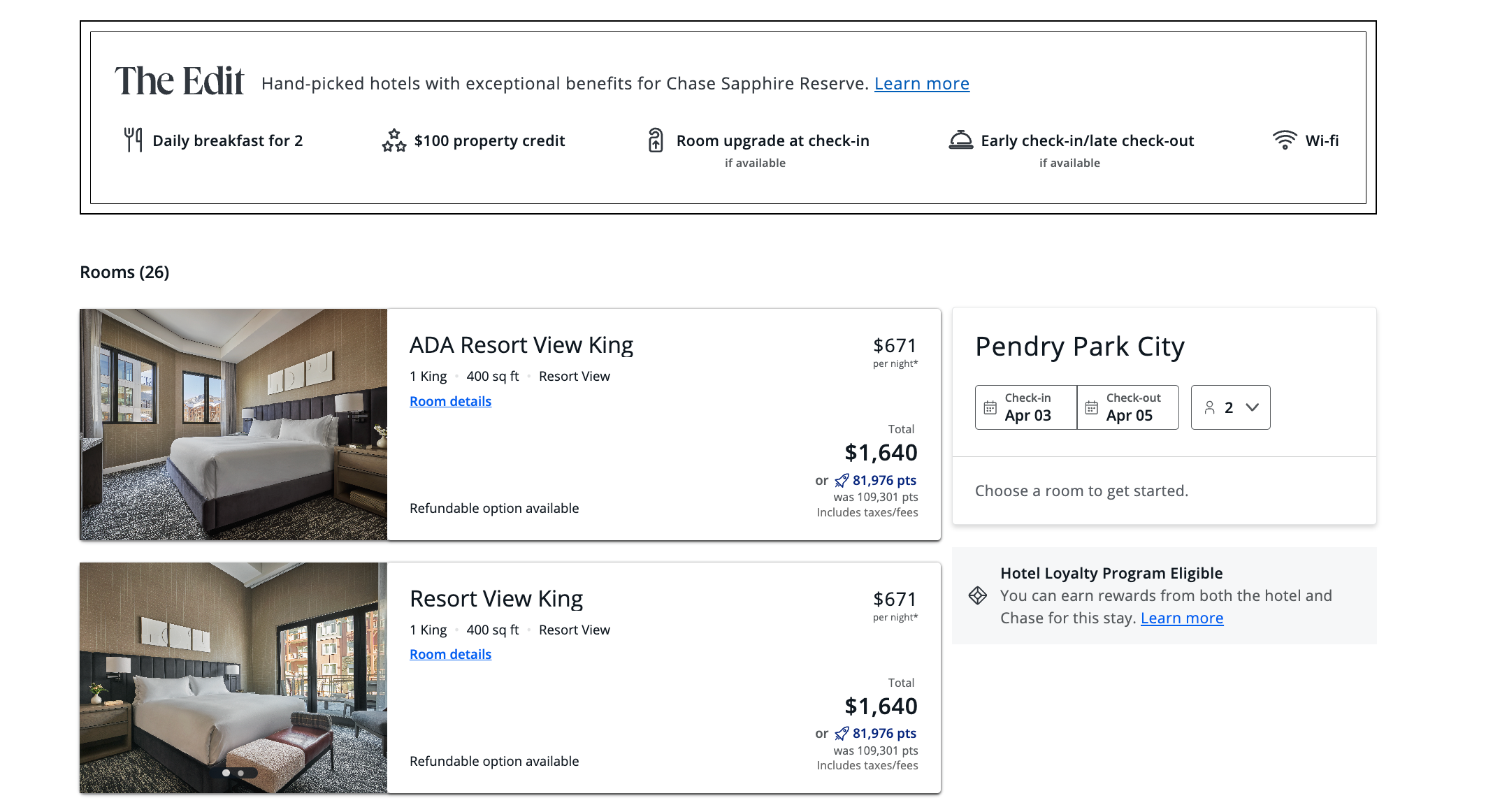1486x812 pixels.
Task: Click the Wi-fi signal icon
Action: (x=1285, y=140)
